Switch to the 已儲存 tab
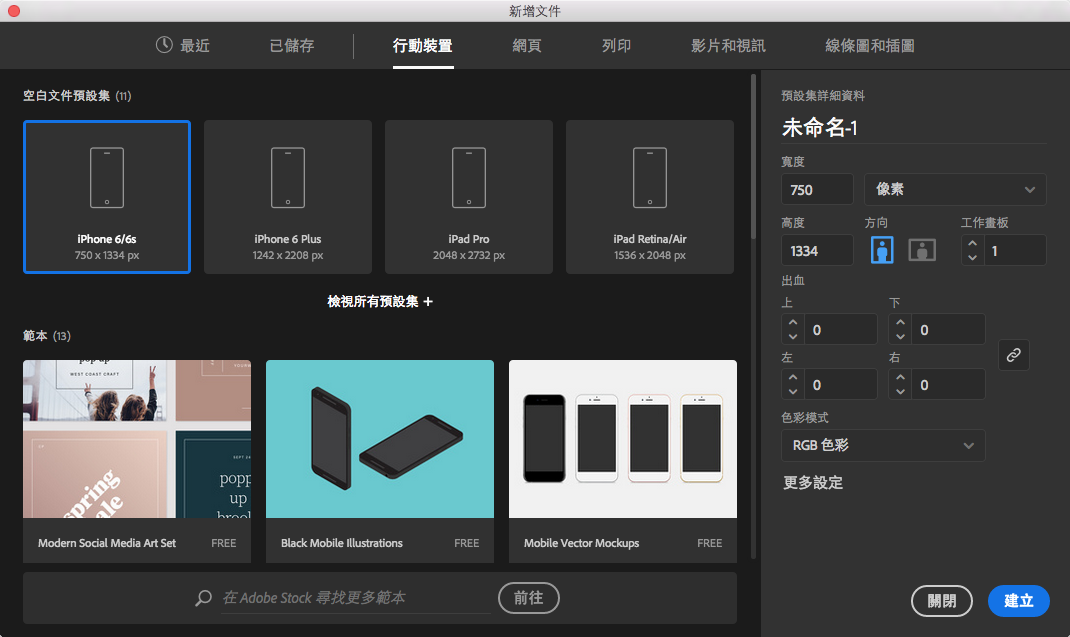The width and height of the screenshot is (1070, 637). (291, 46)
